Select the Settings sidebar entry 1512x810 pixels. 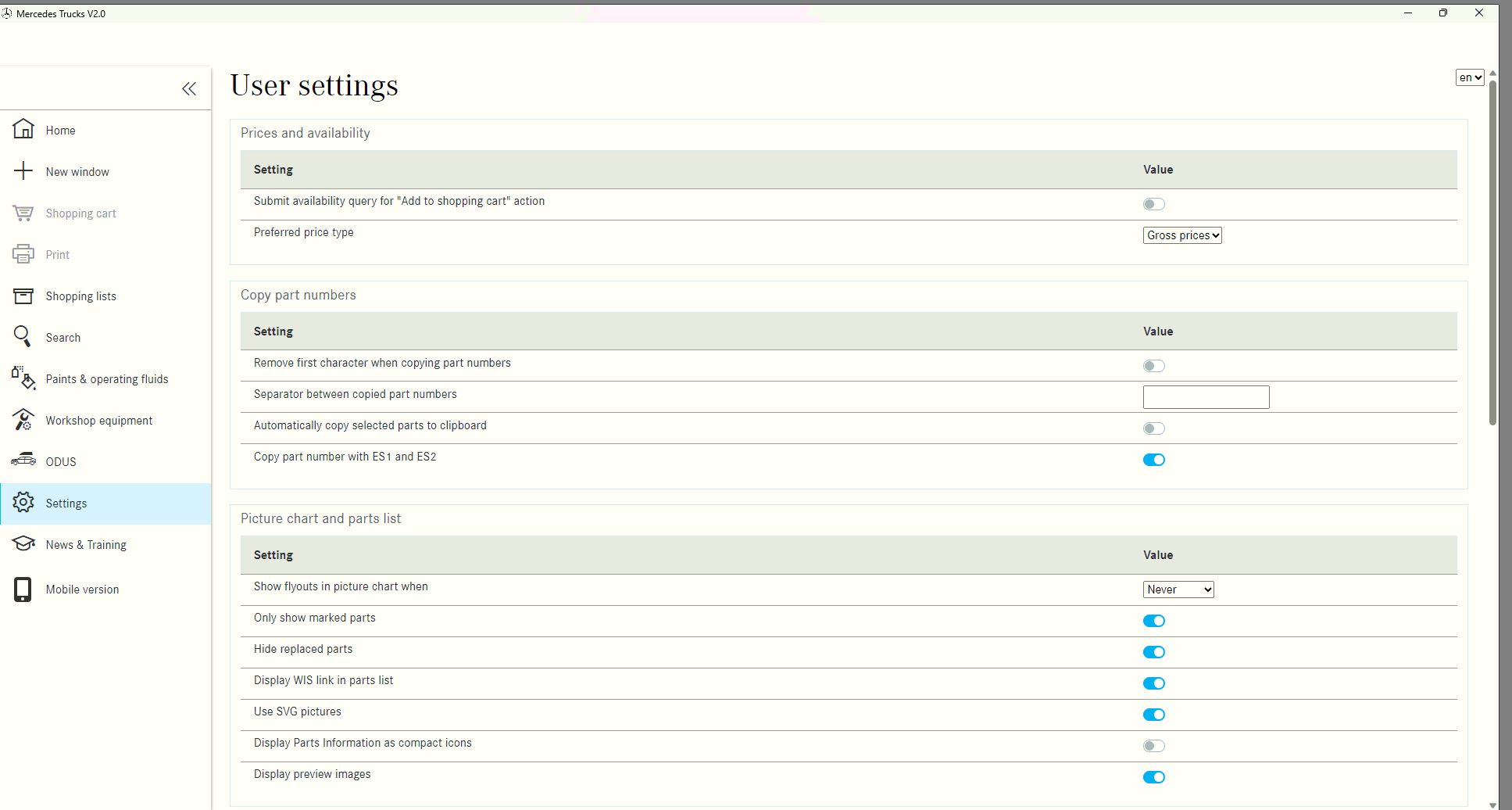(66, 503)
